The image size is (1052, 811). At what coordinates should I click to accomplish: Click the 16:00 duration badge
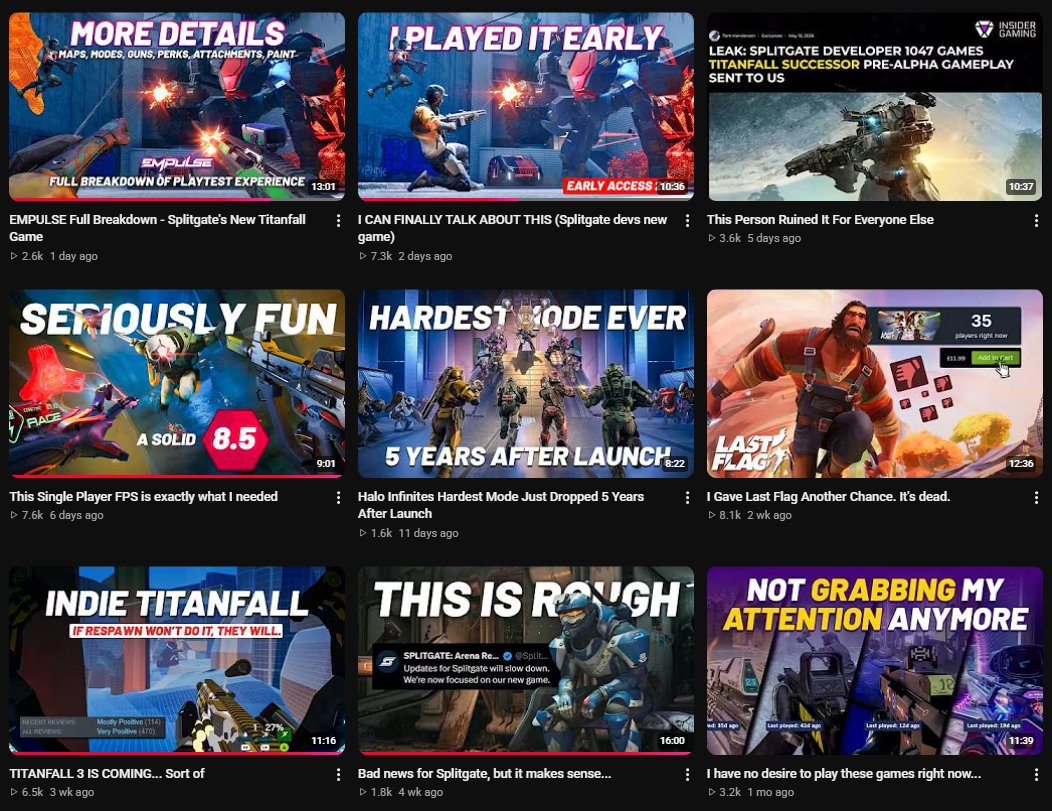pos(672,741)
